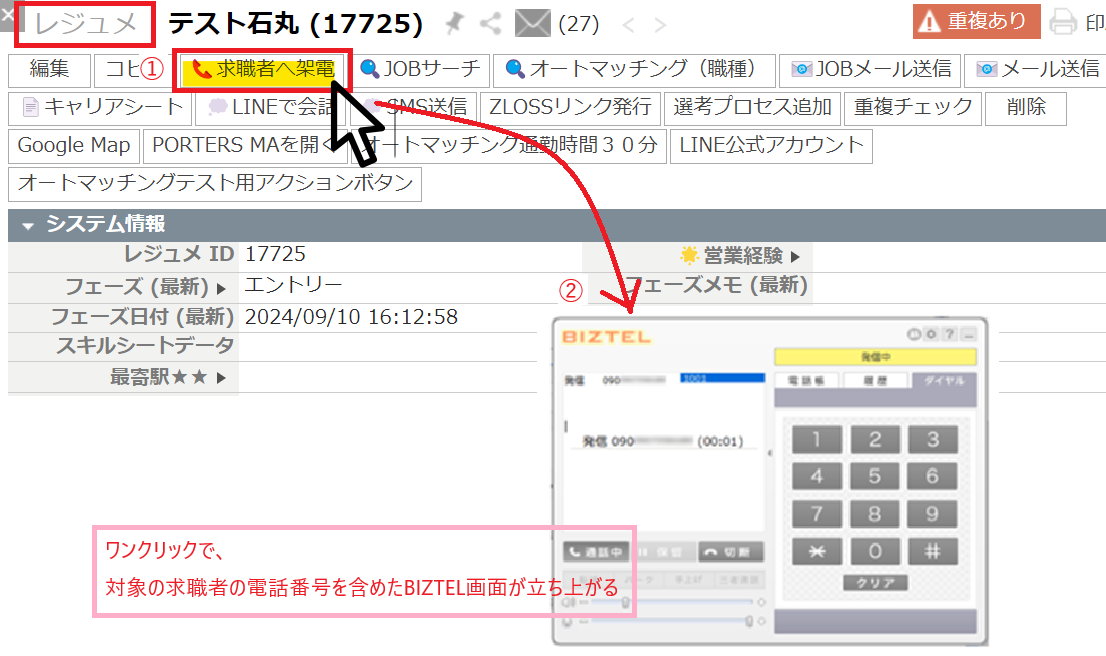
Task: Open the share icon beside the title
Action: click(490, 24)
